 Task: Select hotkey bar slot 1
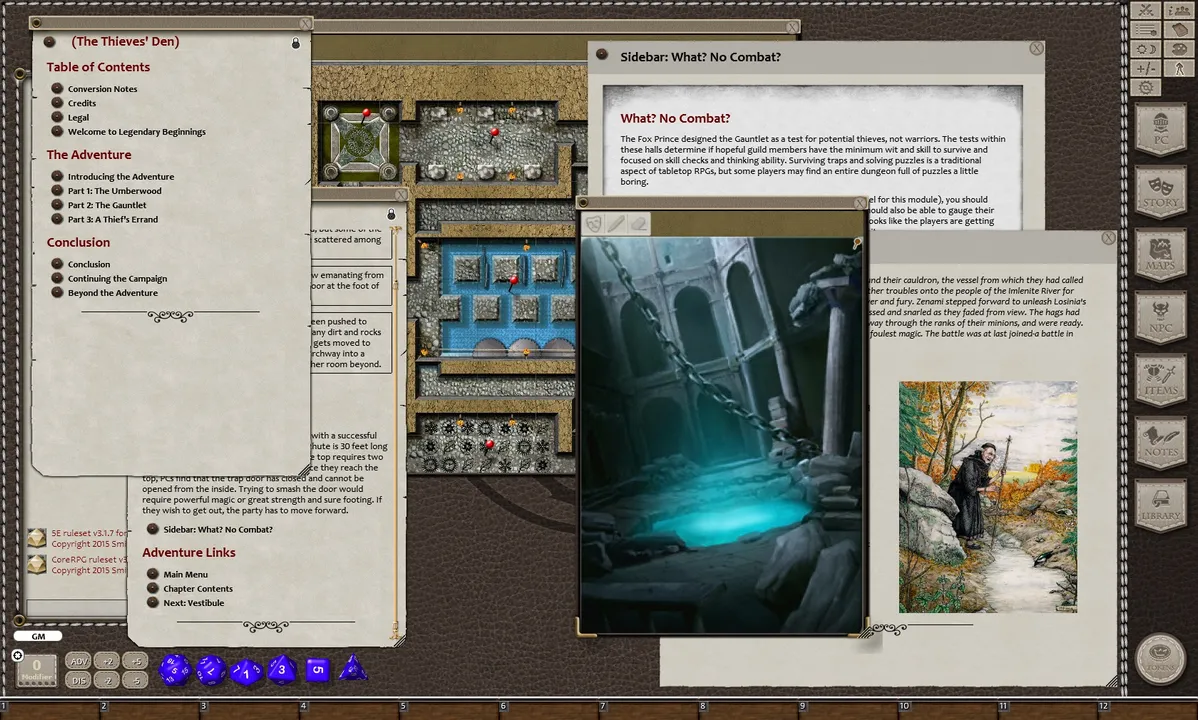coord(50,708)
